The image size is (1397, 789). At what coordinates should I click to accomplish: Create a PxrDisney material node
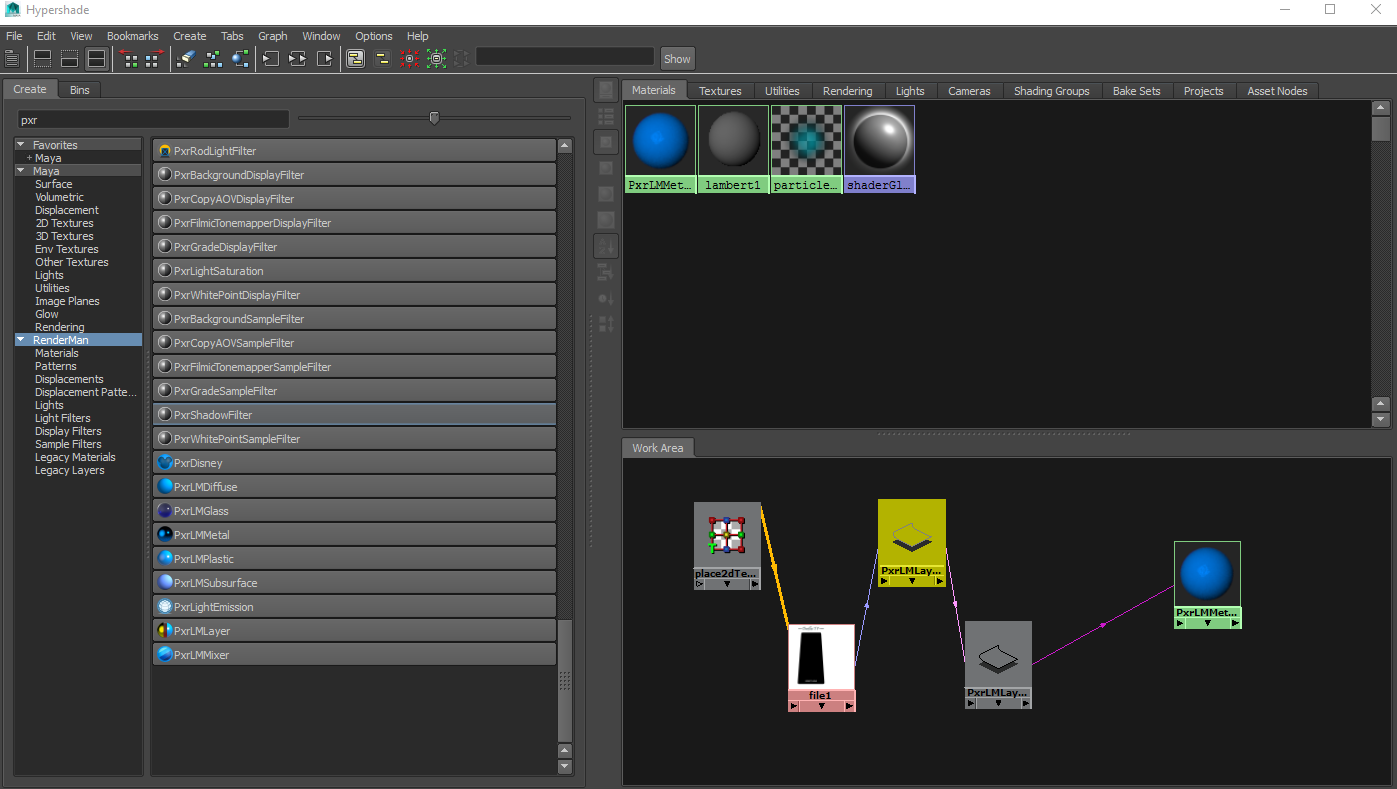[x=354, y=463]
